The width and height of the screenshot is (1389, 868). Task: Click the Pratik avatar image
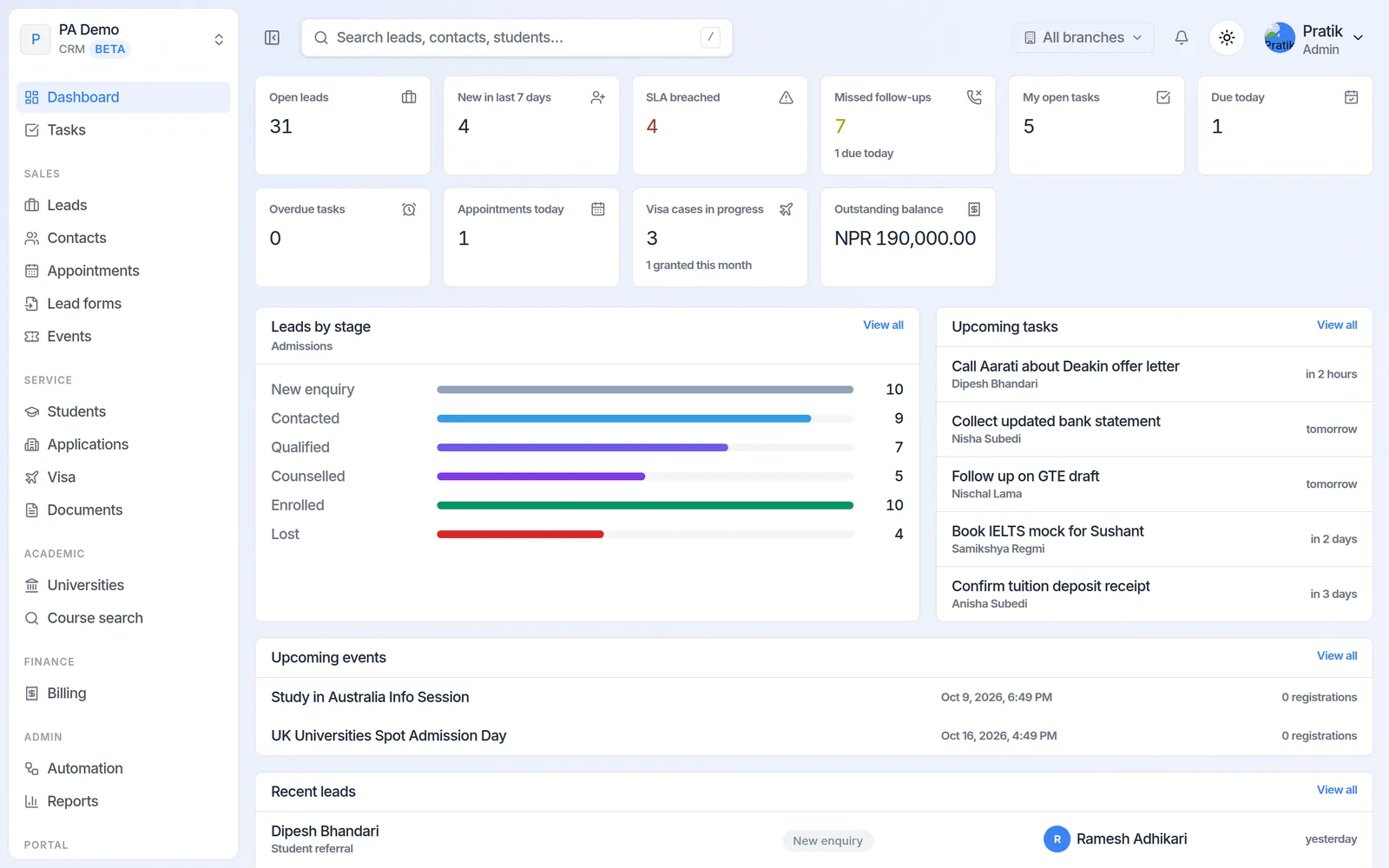1280,38
